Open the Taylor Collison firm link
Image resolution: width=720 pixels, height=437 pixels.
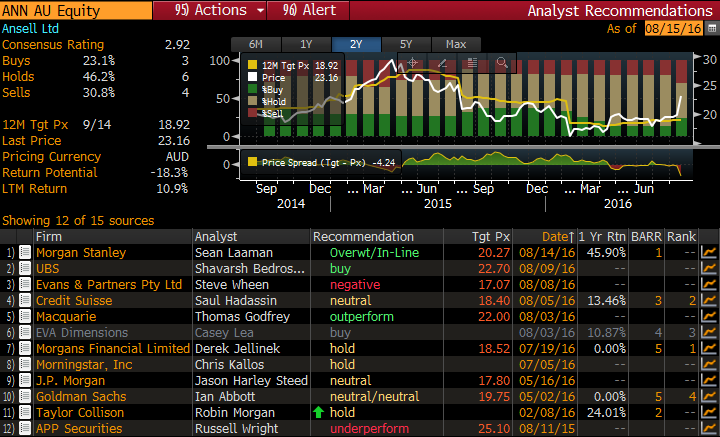tap(80, 412)
